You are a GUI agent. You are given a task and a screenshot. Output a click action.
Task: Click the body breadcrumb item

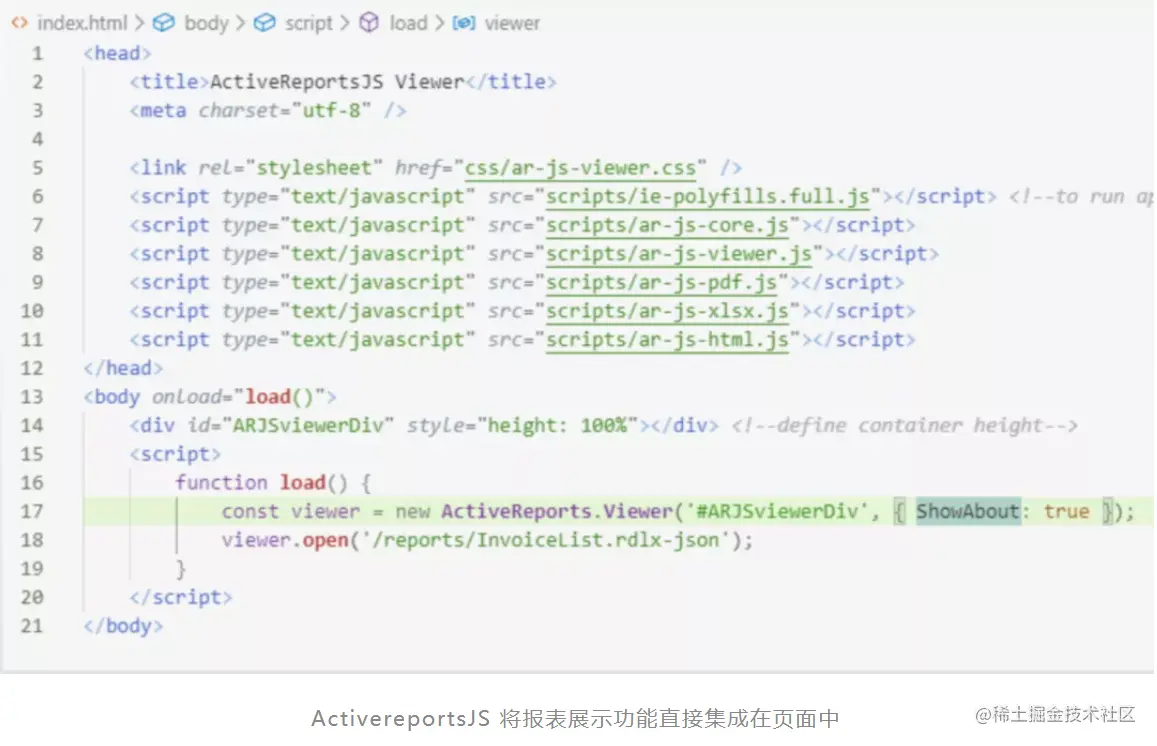207,24
